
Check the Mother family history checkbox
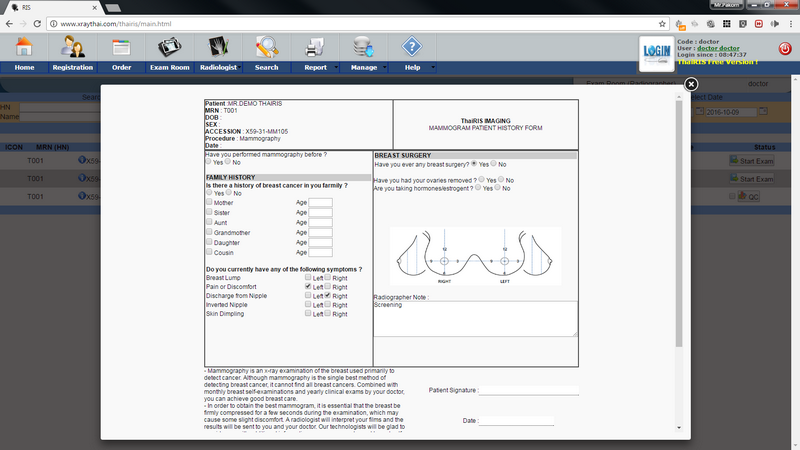click(209, 202)
